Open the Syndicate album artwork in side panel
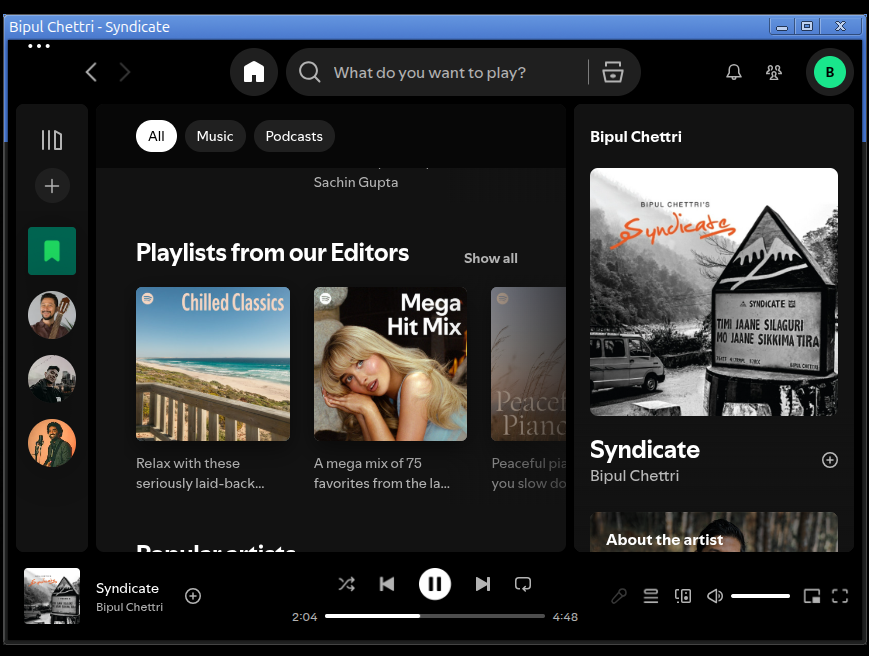 (x=714, y=292)
